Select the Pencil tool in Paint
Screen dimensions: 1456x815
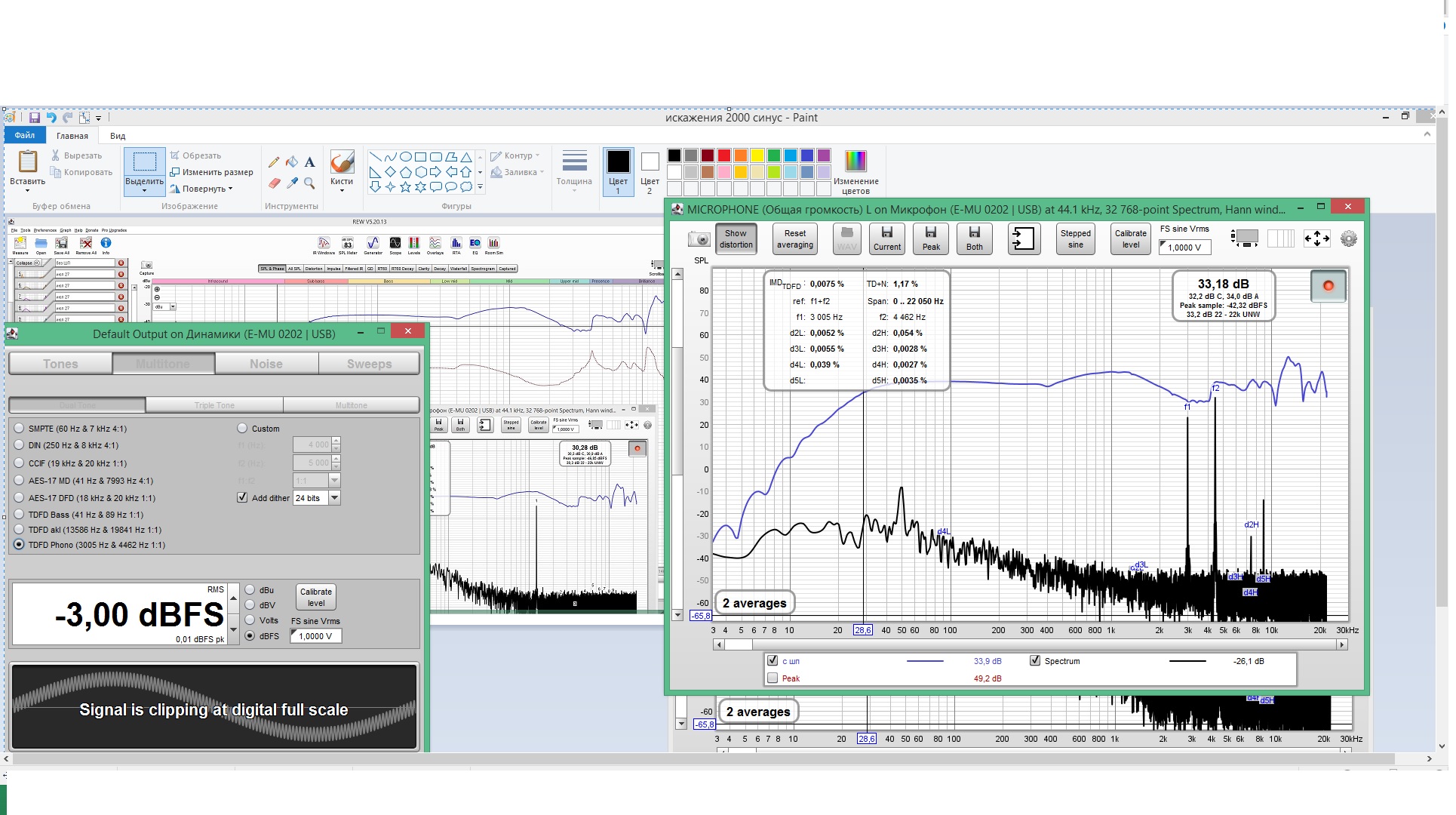pos(274,162)
